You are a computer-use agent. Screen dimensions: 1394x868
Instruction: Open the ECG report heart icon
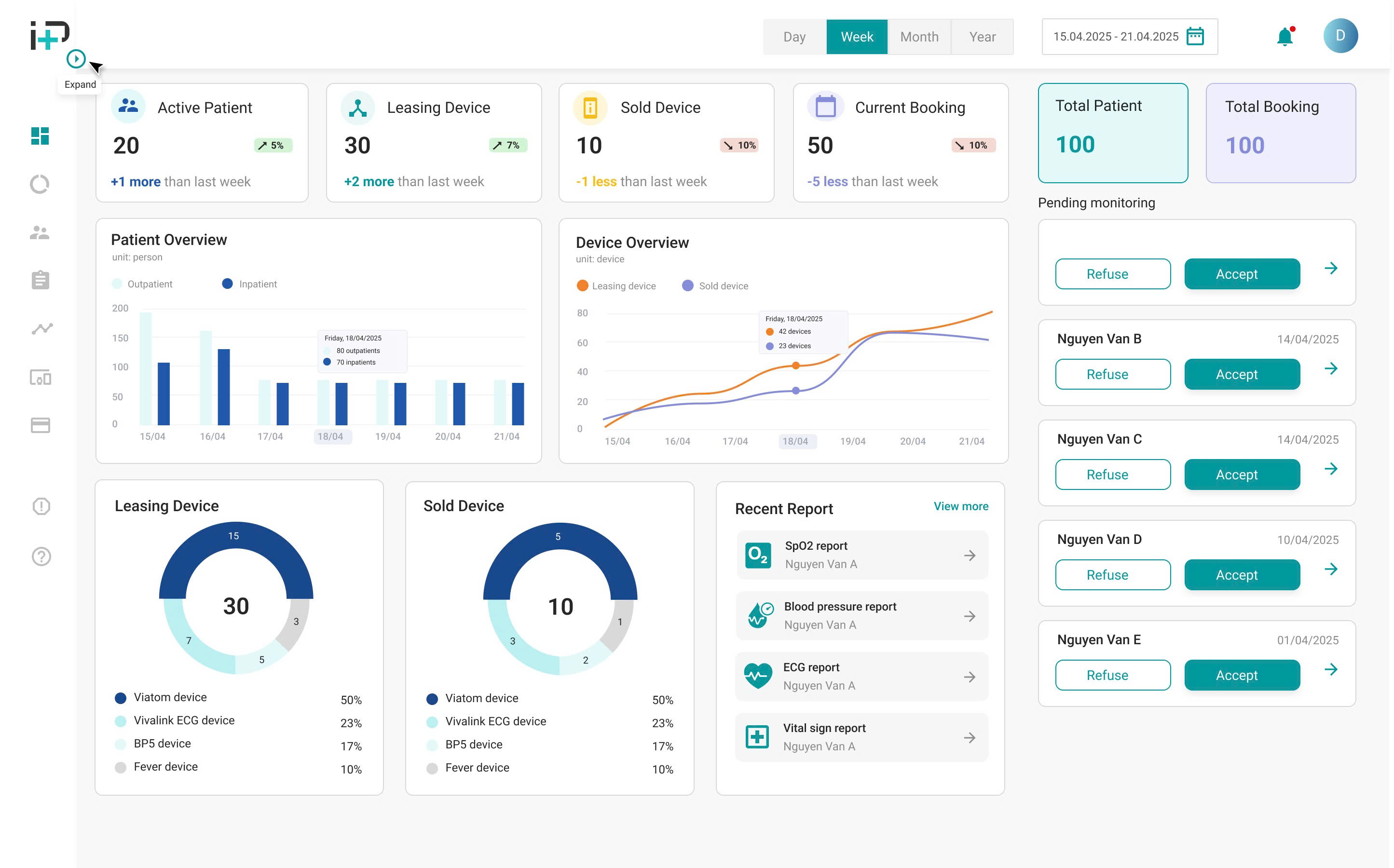pyautogui.click(x=758, y=676)
